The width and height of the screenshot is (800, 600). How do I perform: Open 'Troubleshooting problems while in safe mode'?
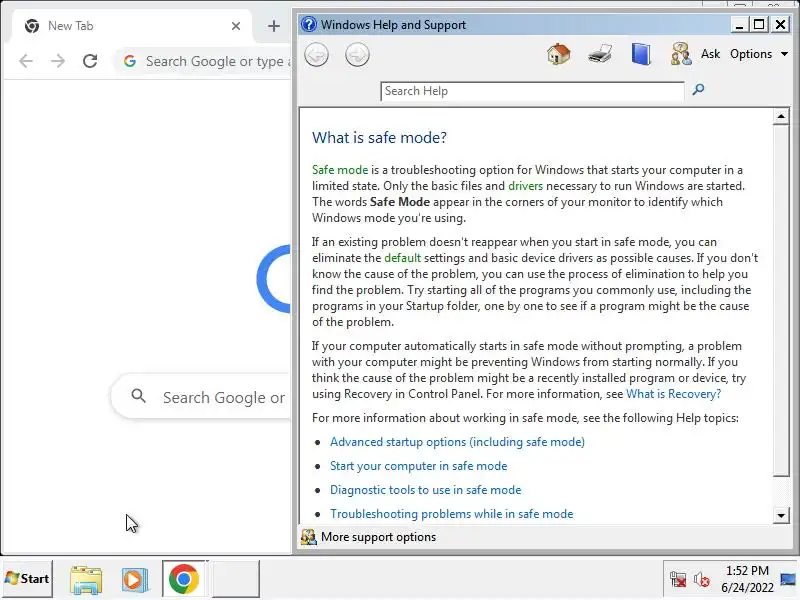tap(452, 514)
